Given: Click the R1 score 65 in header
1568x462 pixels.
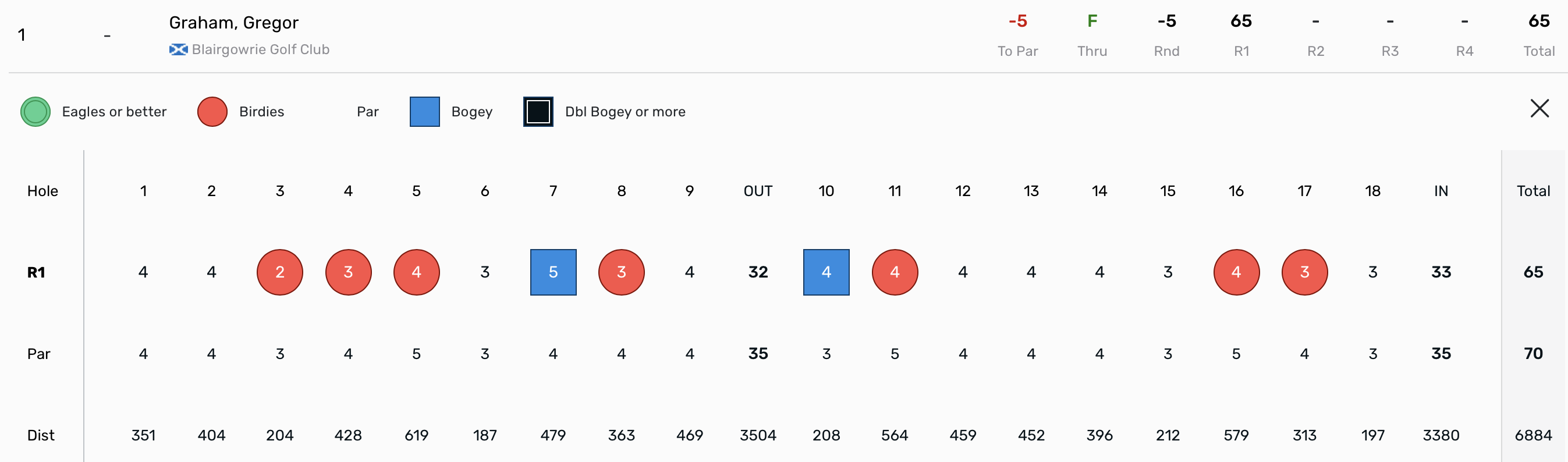Looking at the screenshot, I should coord(1240,22).
